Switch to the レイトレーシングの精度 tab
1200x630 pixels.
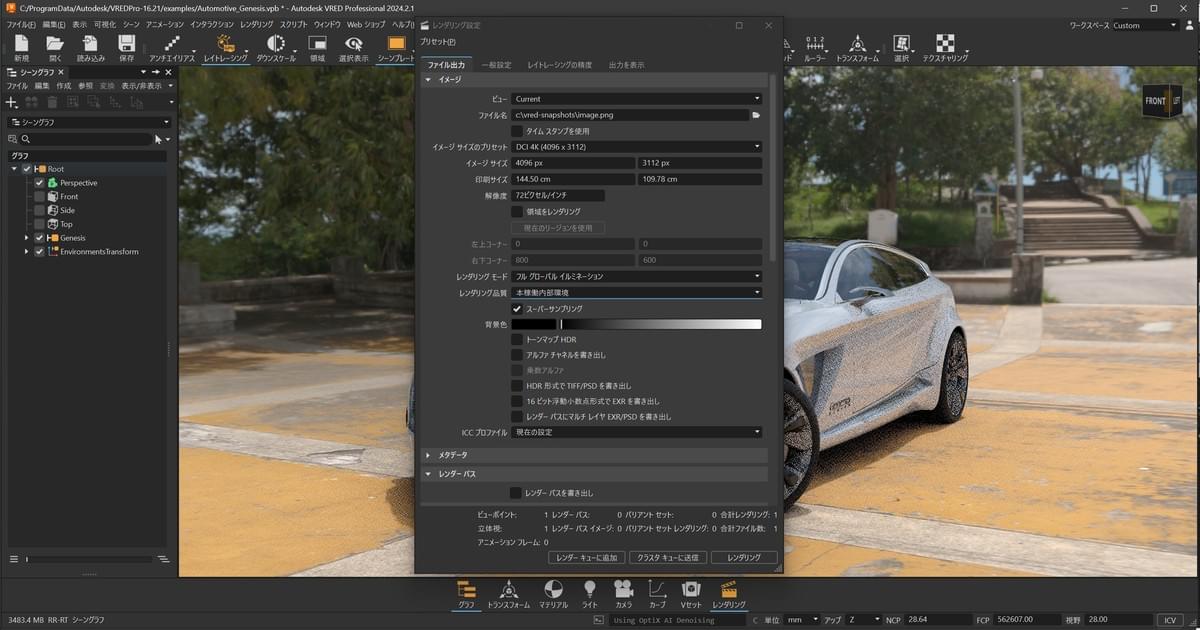click(559, 65)
